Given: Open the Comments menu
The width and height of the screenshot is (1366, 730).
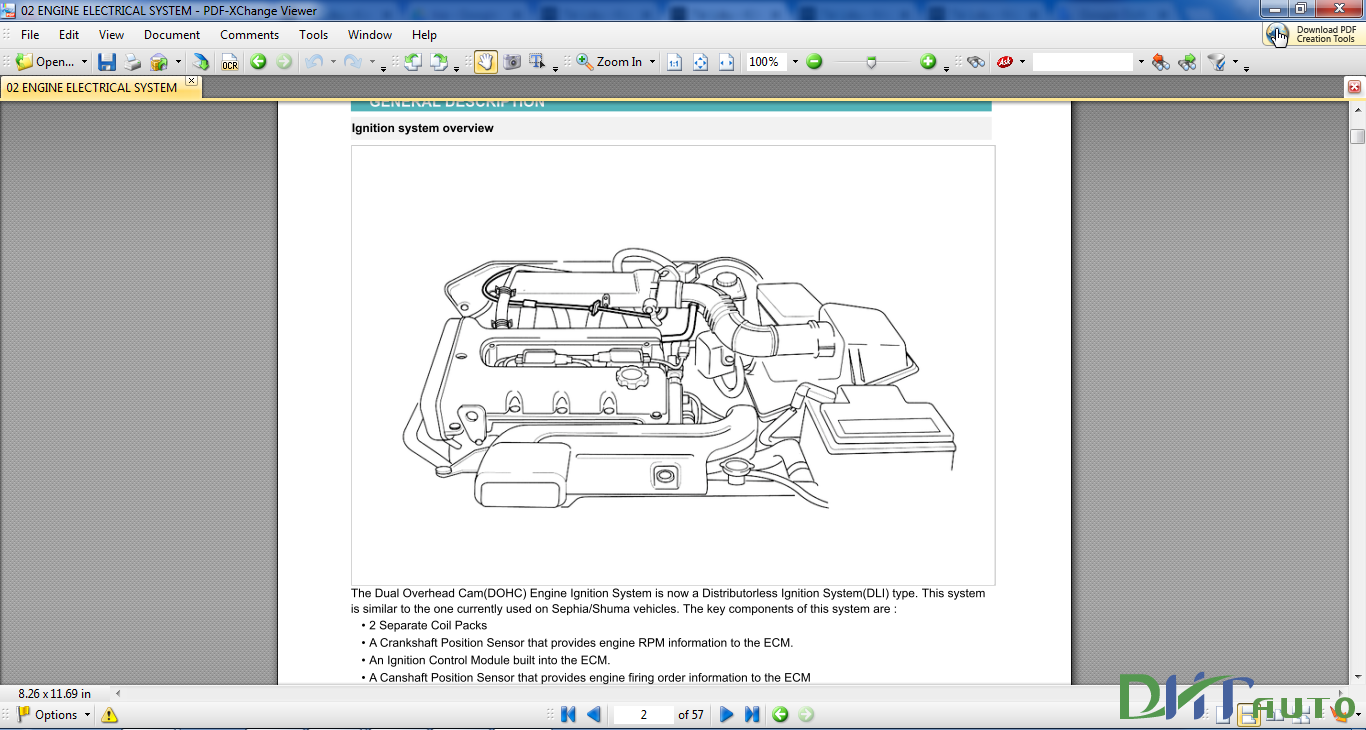Looking at the screenshot, I should pyautogui.click(x=248, y=34).
